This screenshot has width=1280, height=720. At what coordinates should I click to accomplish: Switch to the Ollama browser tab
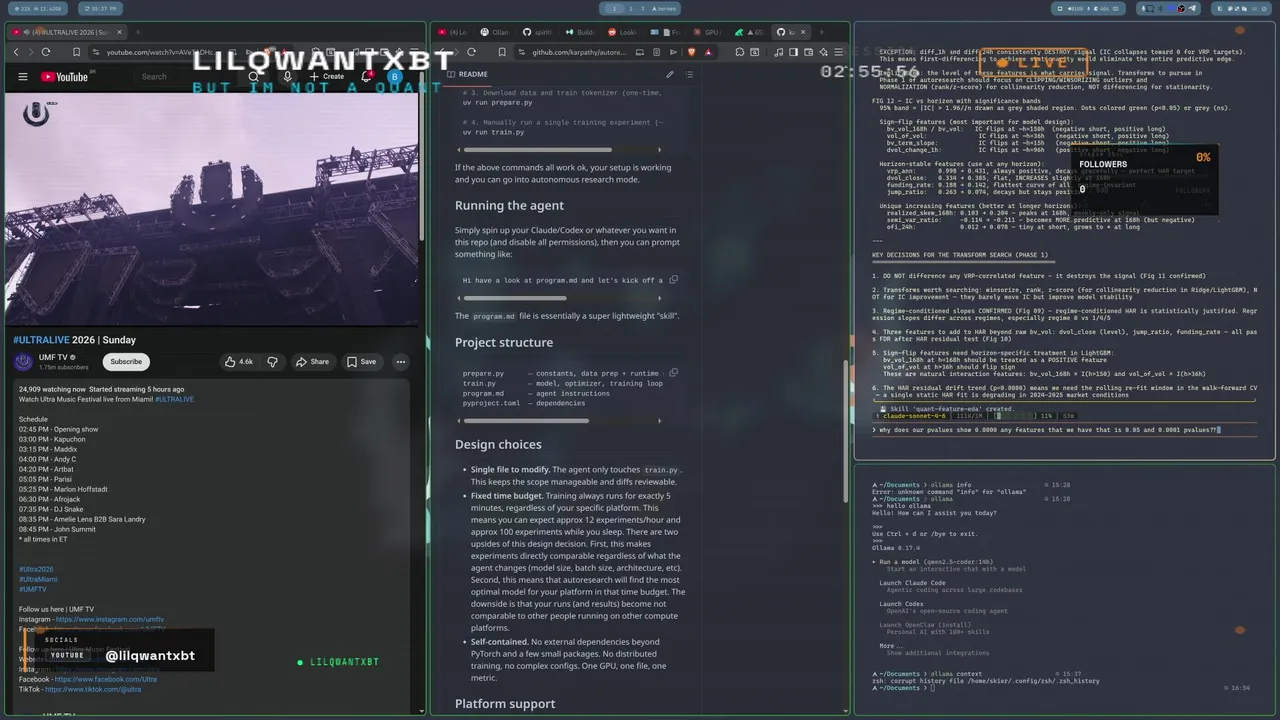click(495, 32)
